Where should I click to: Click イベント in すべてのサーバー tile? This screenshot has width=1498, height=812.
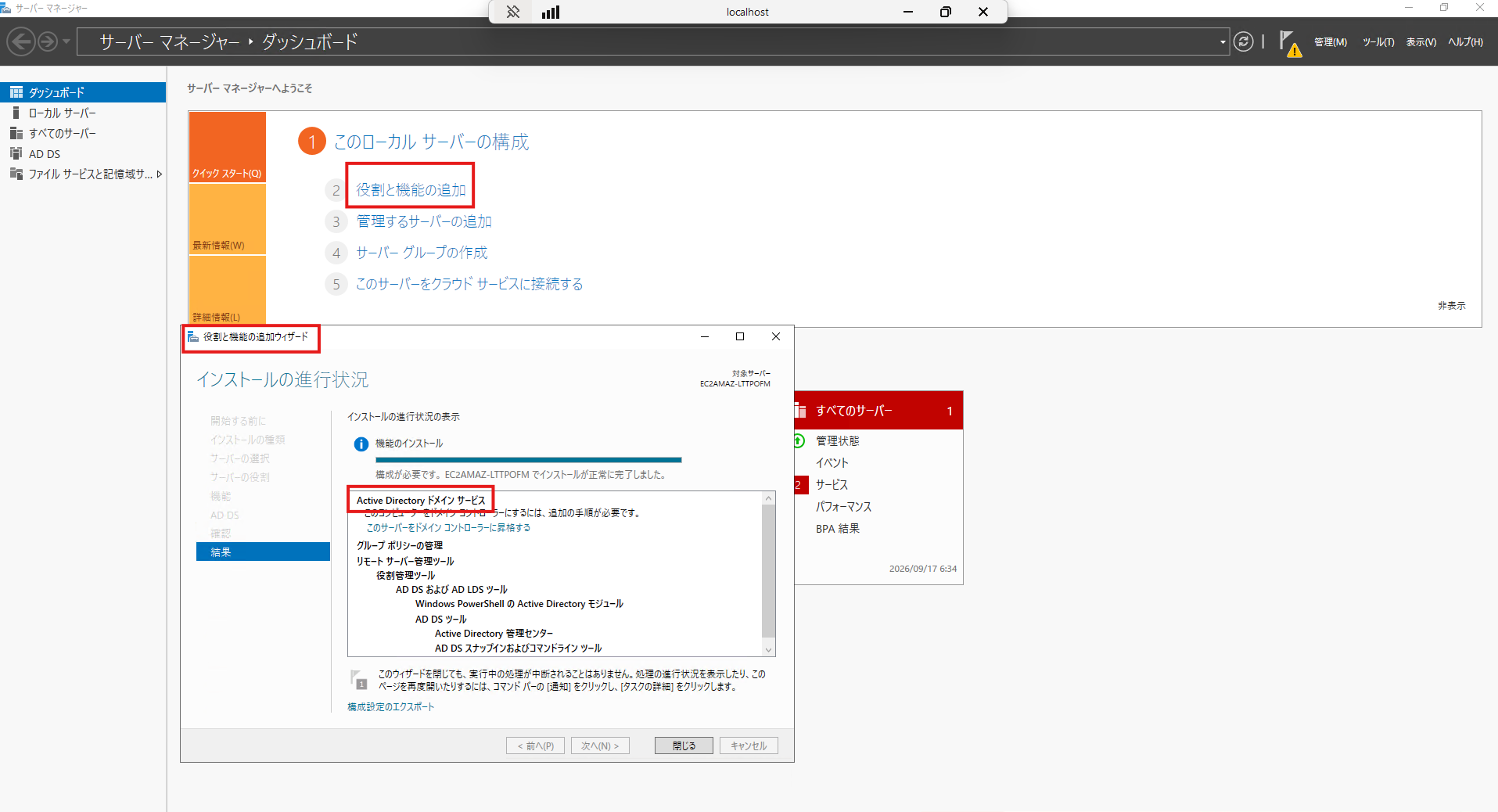coord(832,463)
